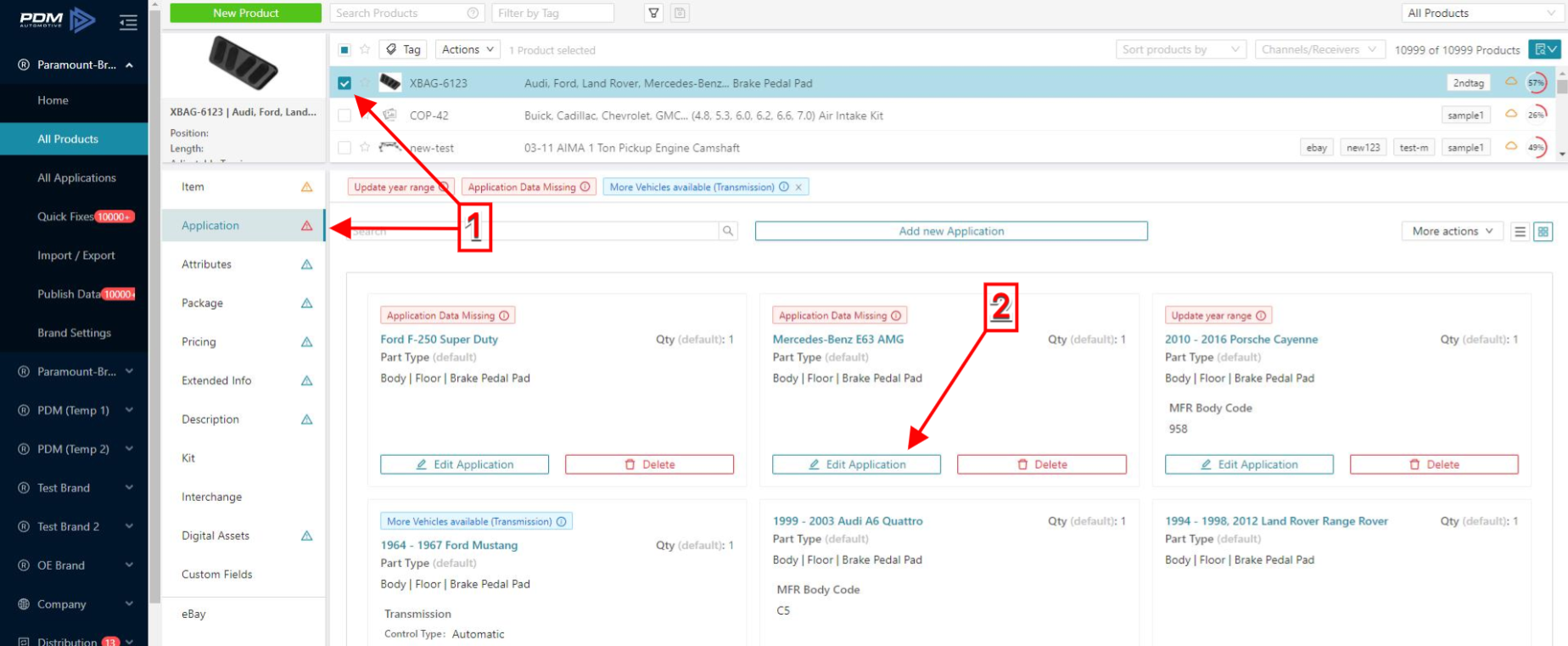Expand the PDM (Temp 1) brand
Image resolution: width=1568 pixels, height=646 pixels.
coord(129,410)
